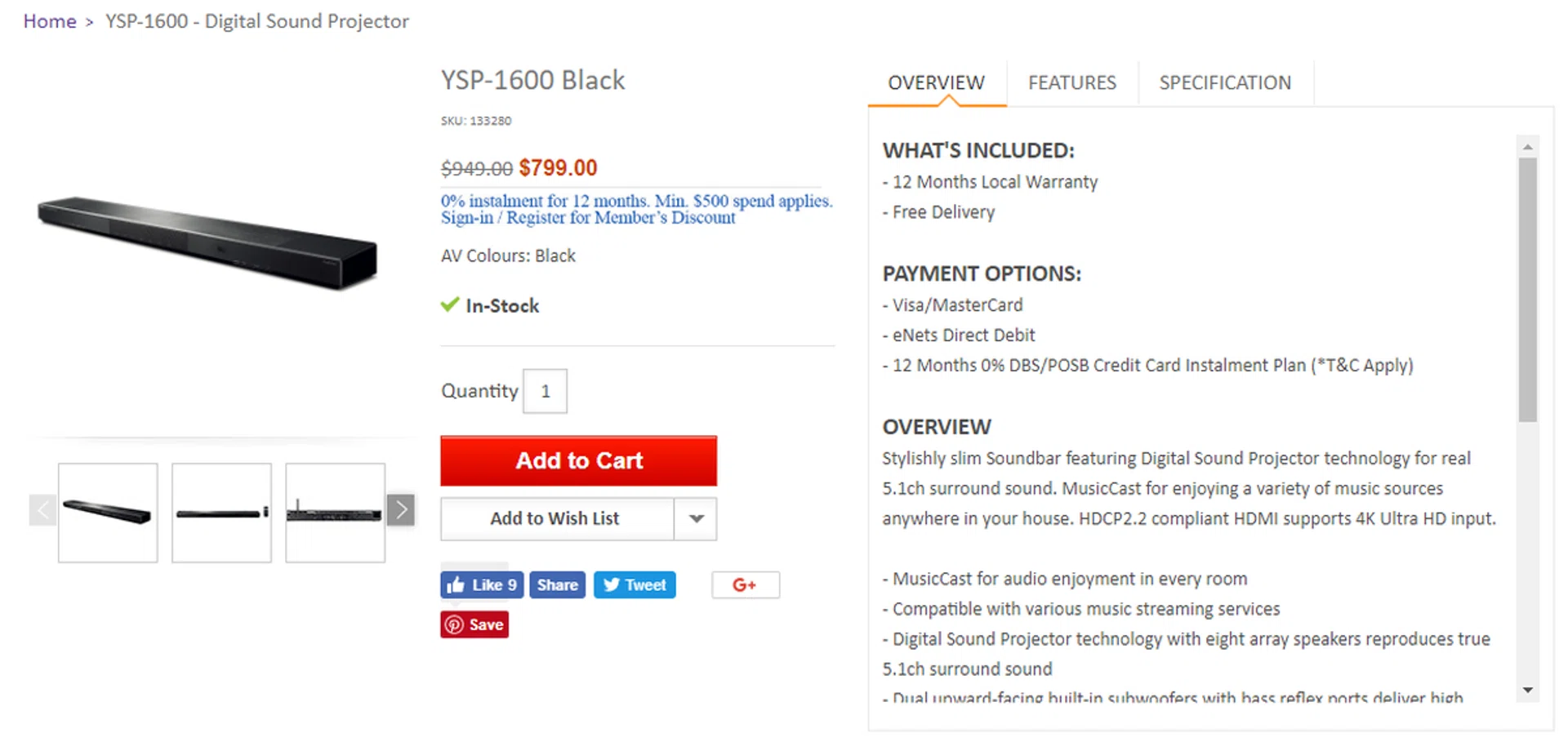
Task: Click the Add to Wish List button
Action: tap(555, 519)
